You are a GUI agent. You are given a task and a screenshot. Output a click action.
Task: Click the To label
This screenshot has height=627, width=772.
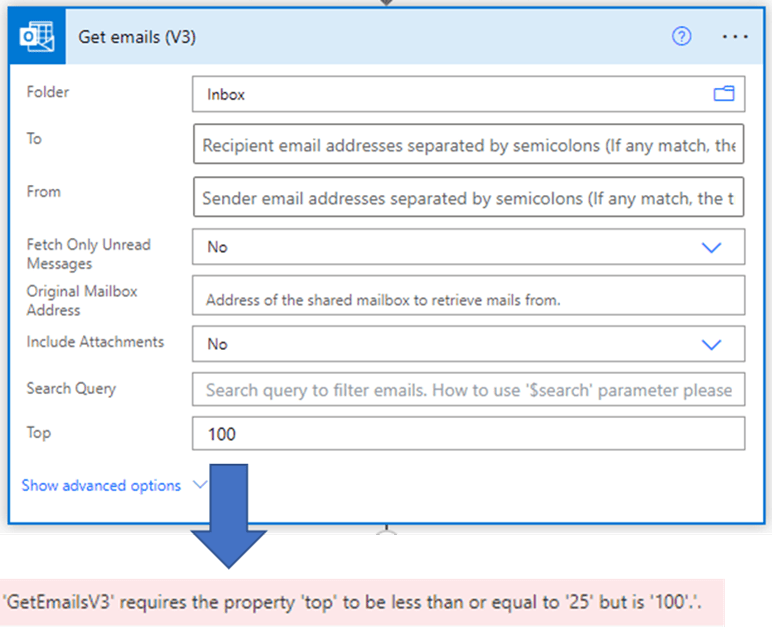[34, 138]
